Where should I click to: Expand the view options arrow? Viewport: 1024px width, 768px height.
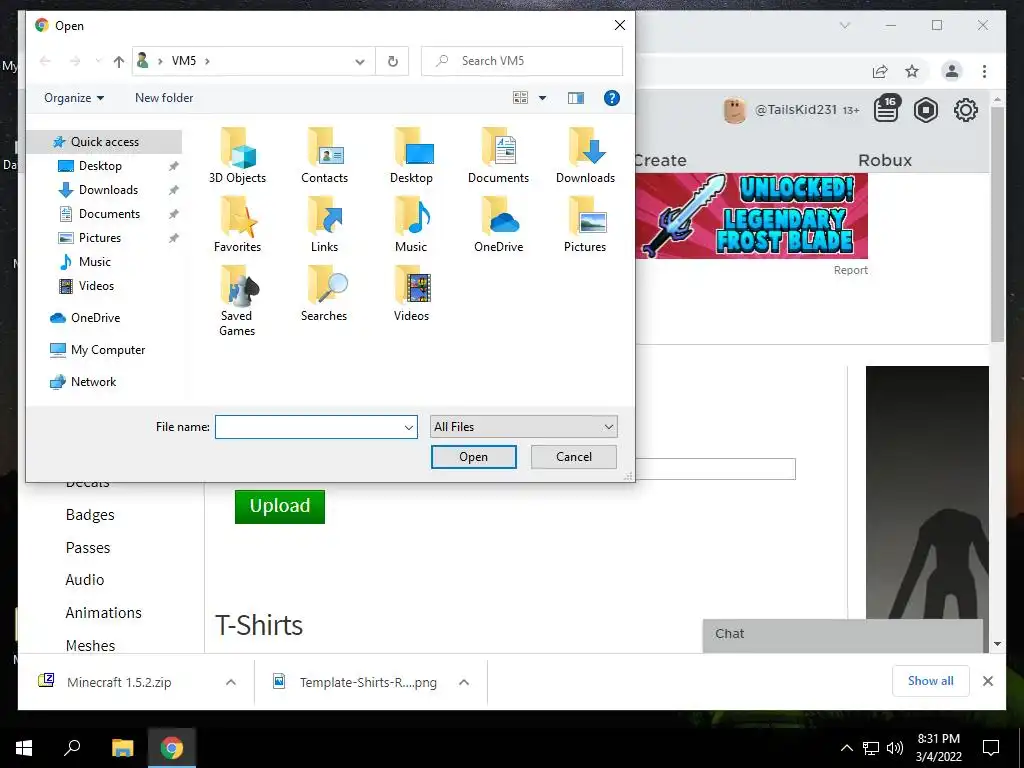tap(542, 98)
